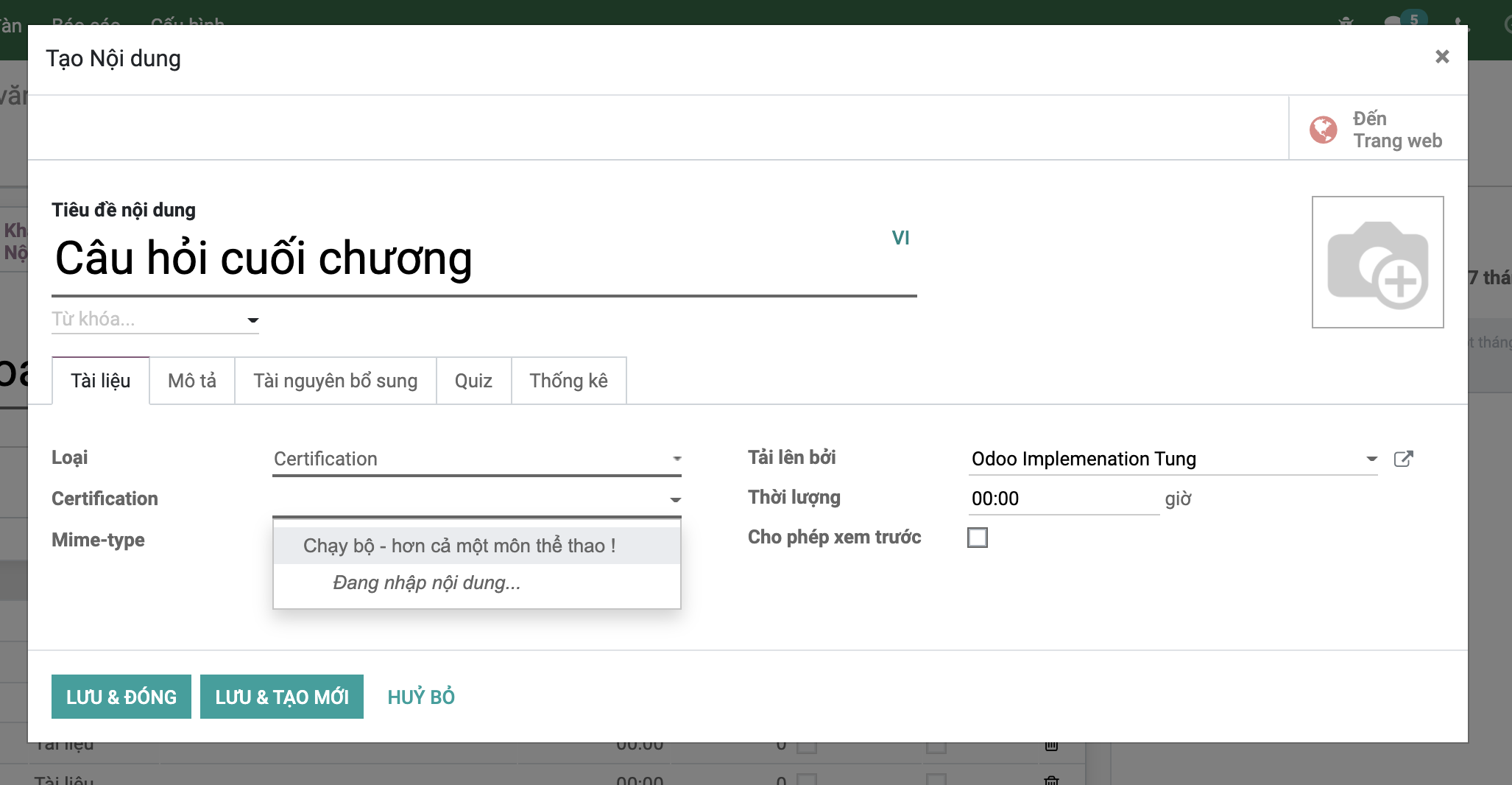
Task: Open the uploader dropdown beside Odoo Implemenation Tung
Action: (1371, 458)
